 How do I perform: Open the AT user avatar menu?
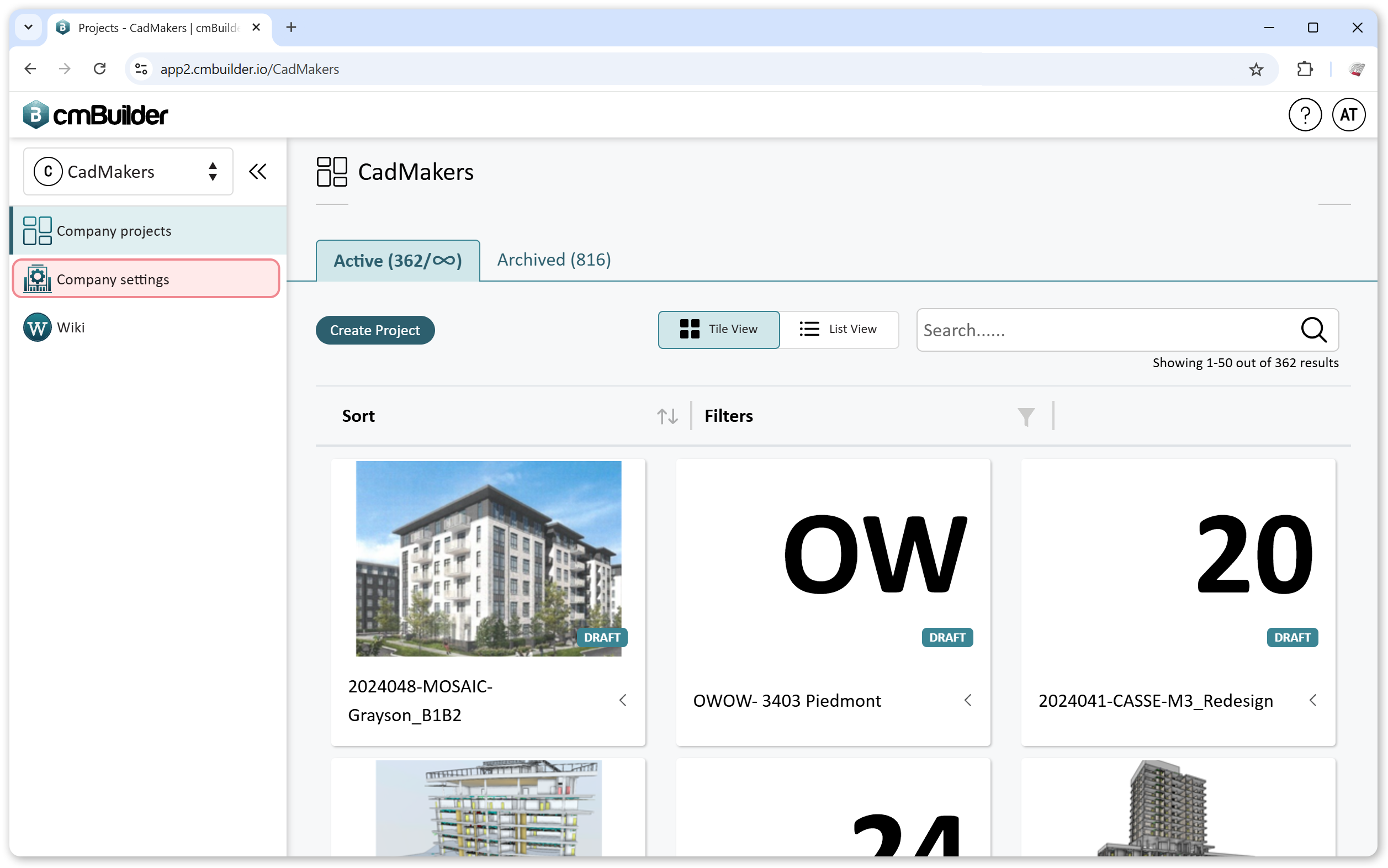[1348, 115]
